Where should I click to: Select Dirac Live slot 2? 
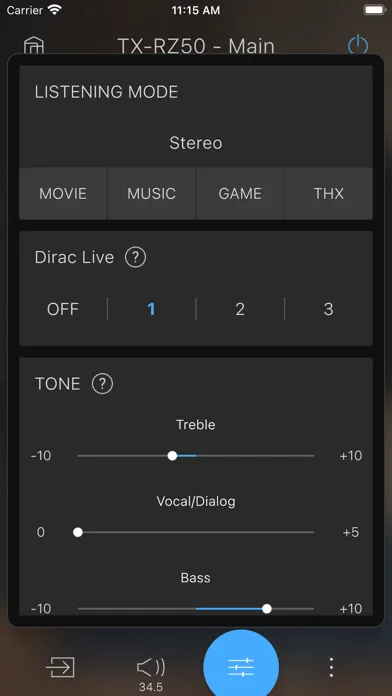tap(240, 309)
